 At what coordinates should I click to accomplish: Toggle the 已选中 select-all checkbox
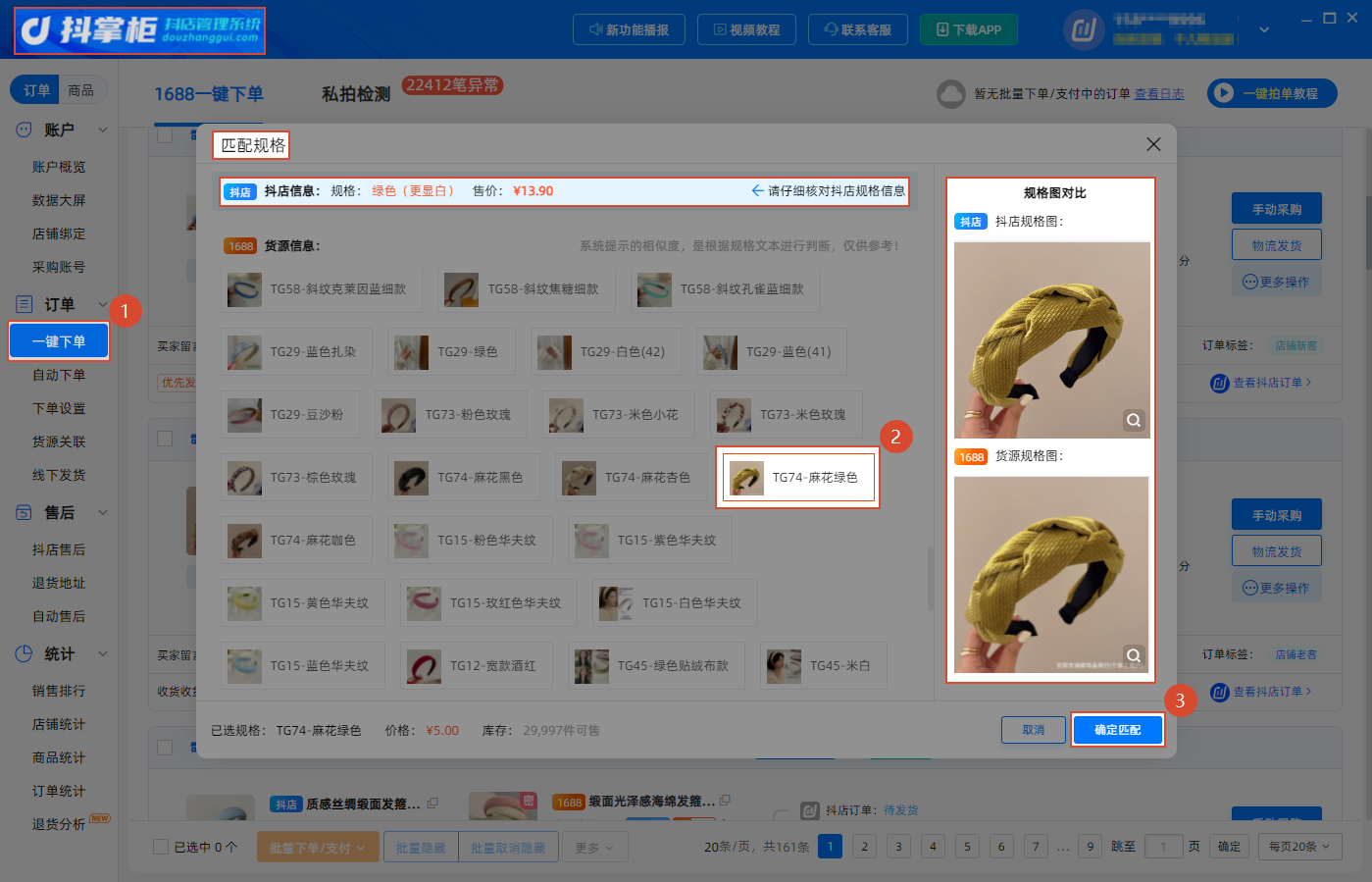coord(161,847)
